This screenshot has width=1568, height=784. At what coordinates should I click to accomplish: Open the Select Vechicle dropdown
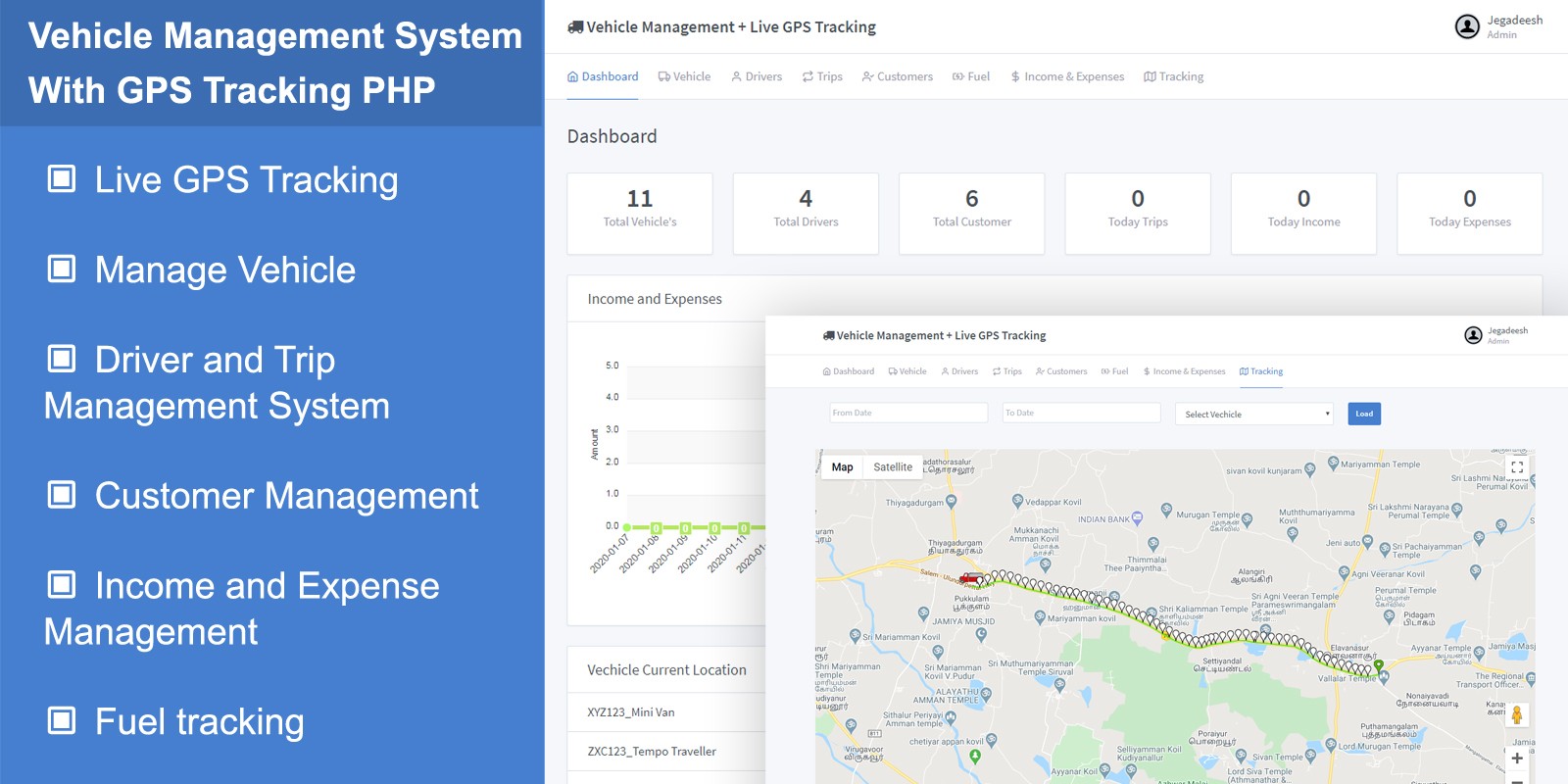click(x=1254, y=415)
